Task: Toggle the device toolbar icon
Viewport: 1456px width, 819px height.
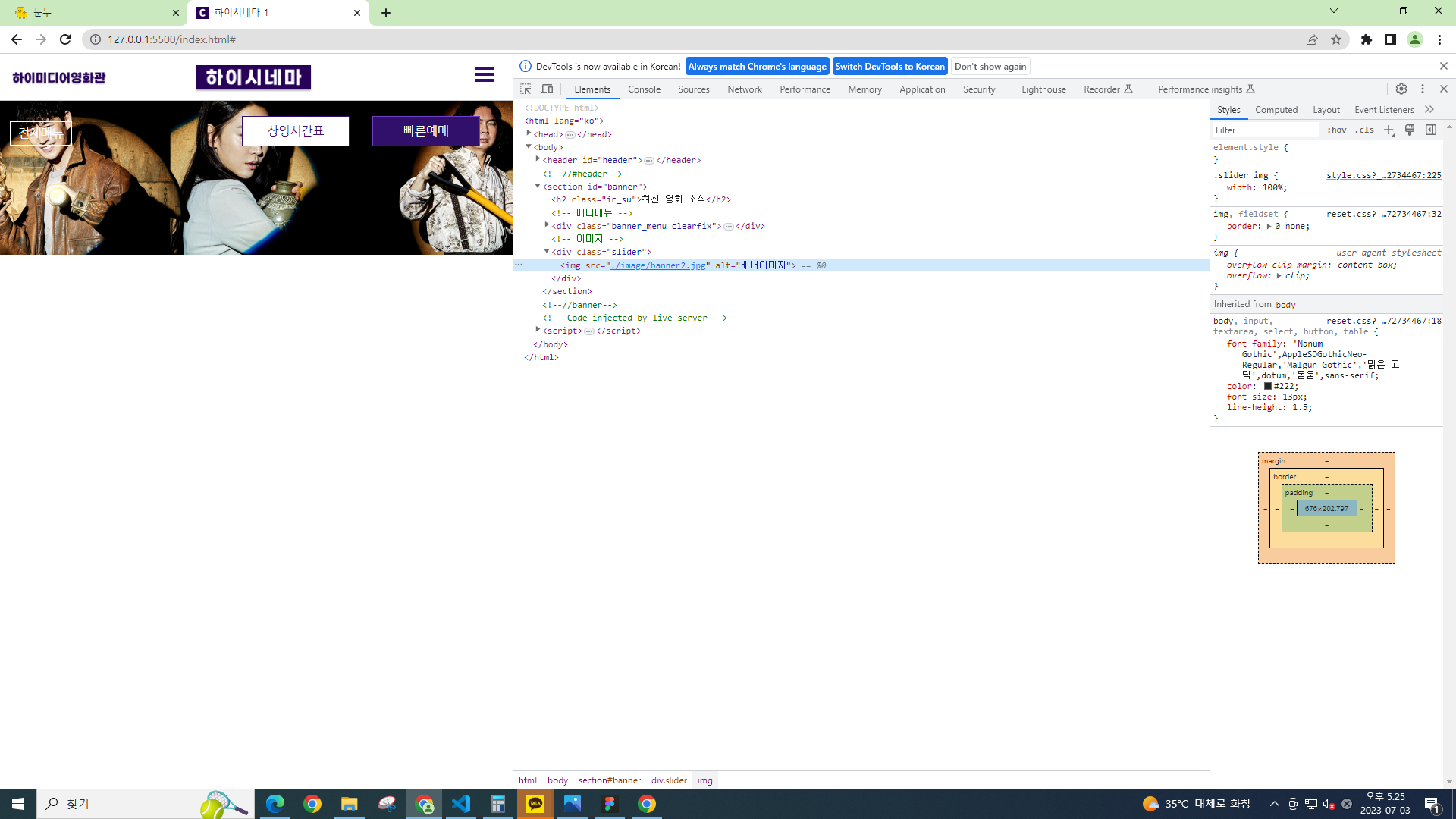Action: [x=547, y=89]
